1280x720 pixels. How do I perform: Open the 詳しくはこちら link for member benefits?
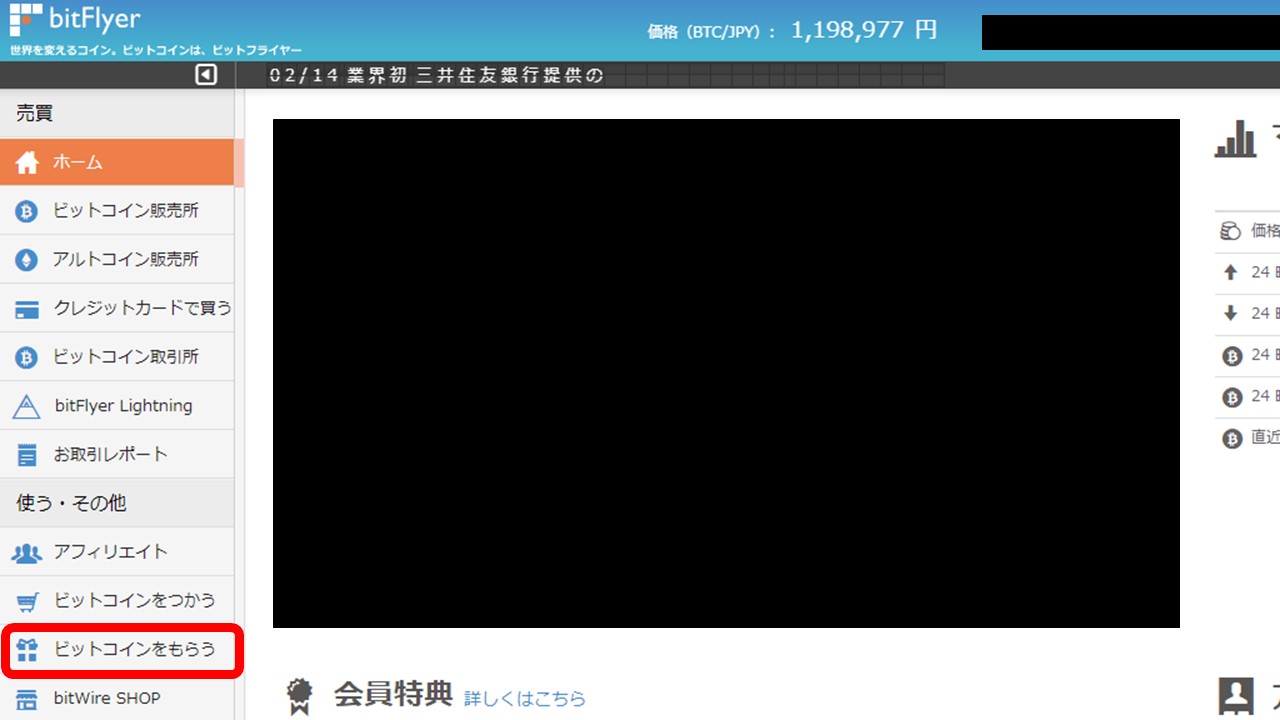point(524,699)
